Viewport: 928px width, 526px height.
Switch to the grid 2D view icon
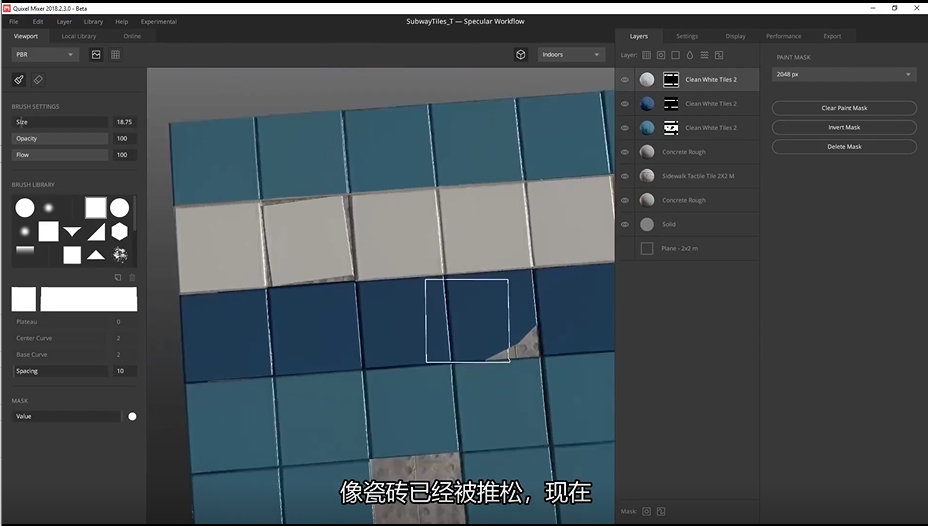coord(115,54)
